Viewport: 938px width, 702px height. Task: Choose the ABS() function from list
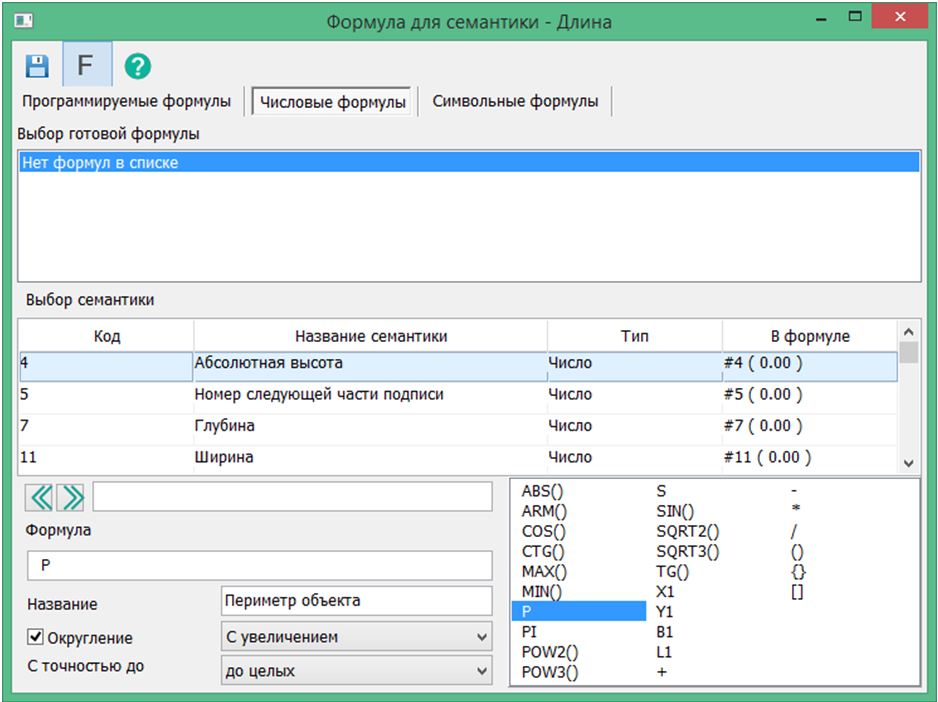[544, 491]
